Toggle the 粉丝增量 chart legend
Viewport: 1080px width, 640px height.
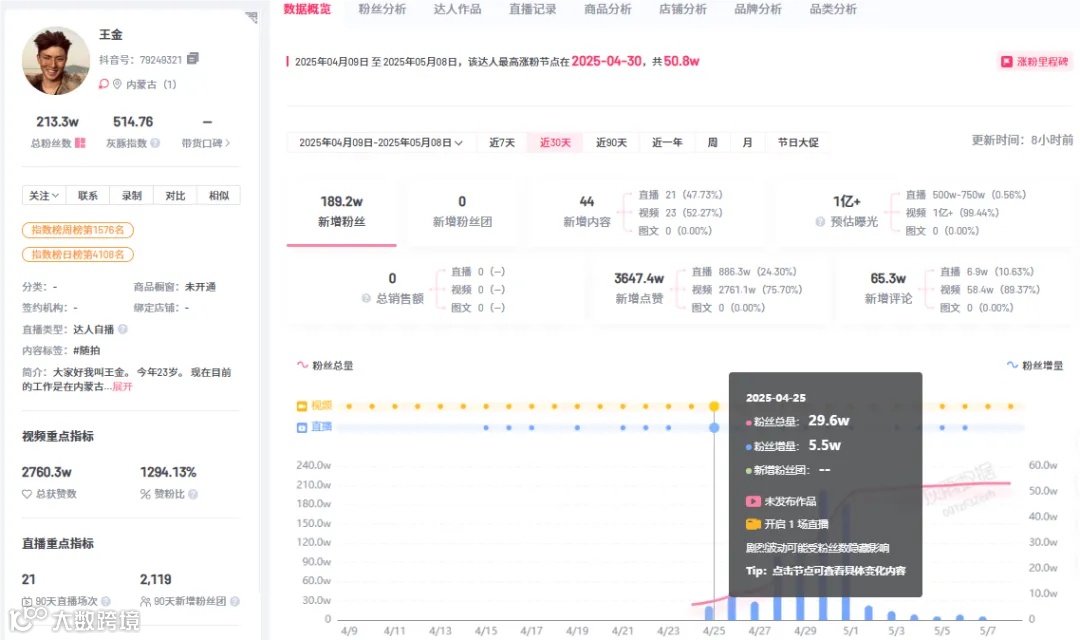click(1035, 365)
